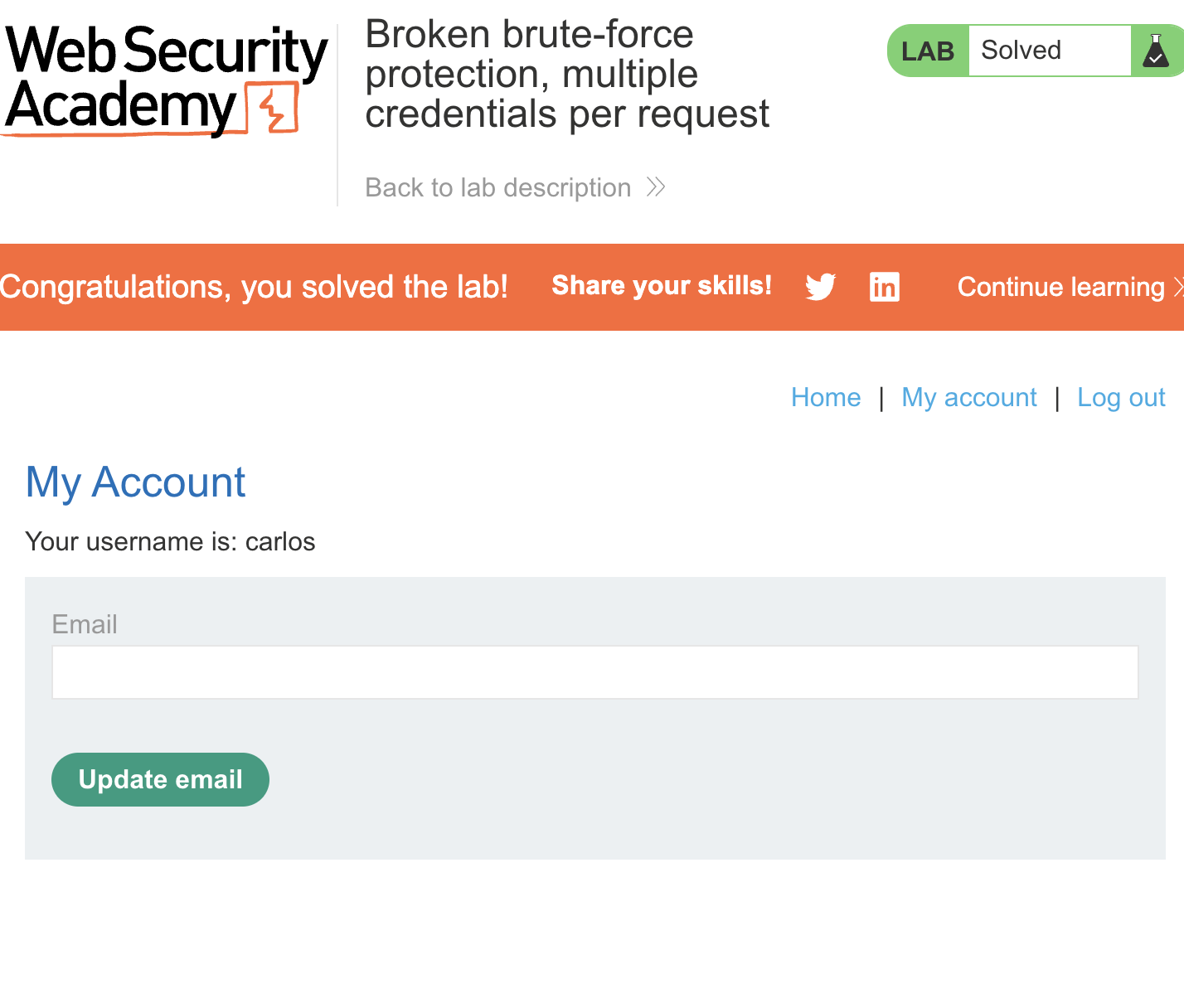
Task: Click the Twitter bird share icon
Action: point(821,287)
